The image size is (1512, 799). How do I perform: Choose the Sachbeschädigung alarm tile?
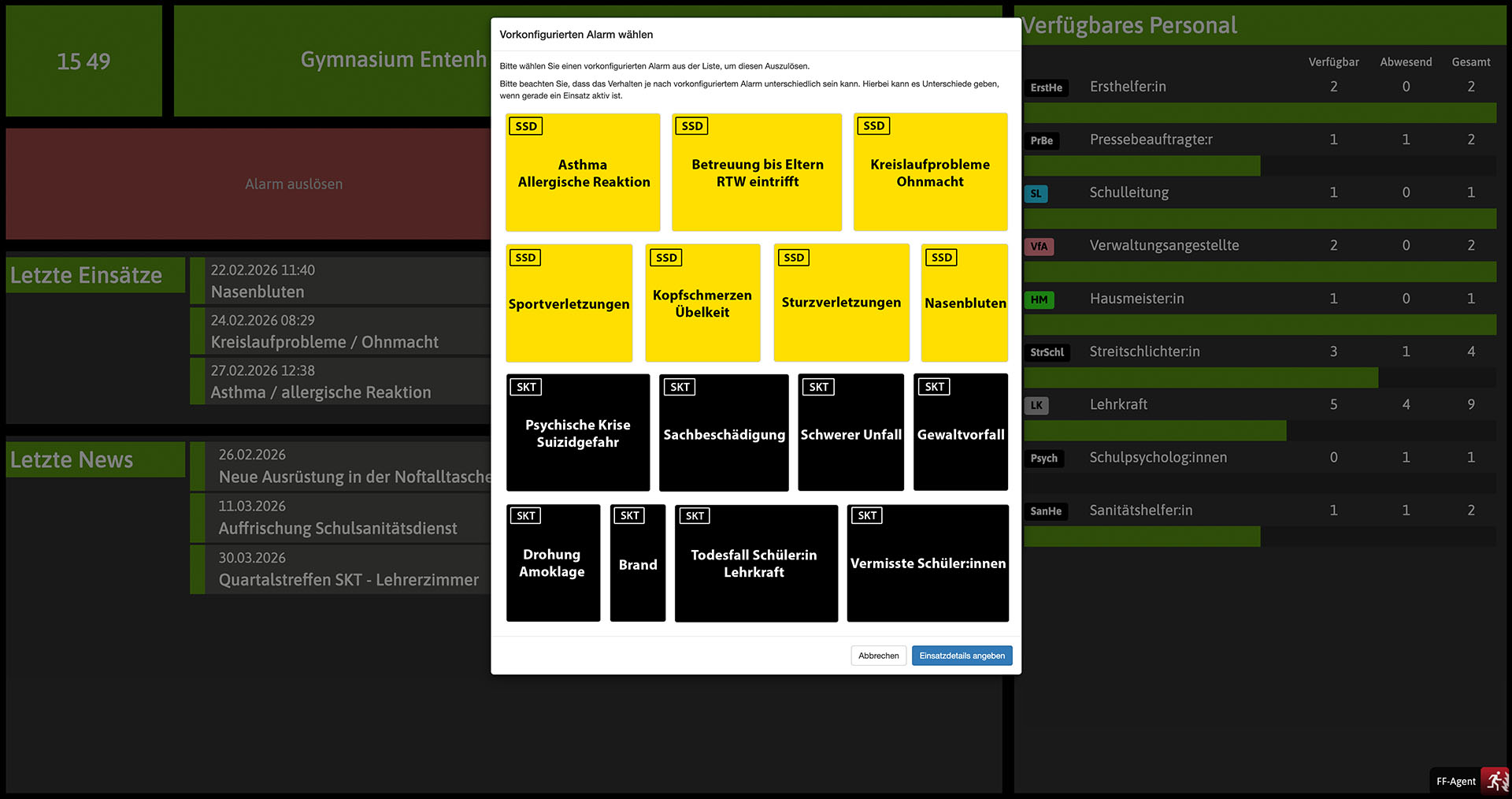point(724,433)
